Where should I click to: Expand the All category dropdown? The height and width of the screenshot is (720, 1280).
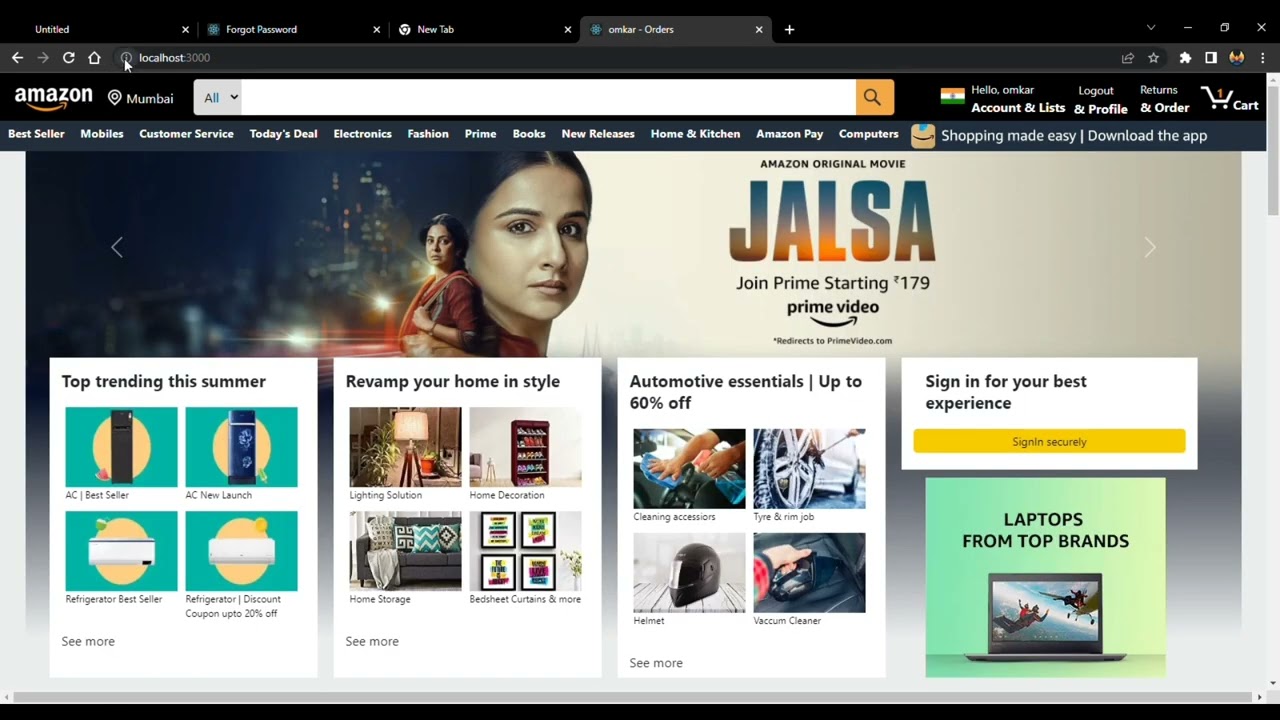click(x=218, y=97)
